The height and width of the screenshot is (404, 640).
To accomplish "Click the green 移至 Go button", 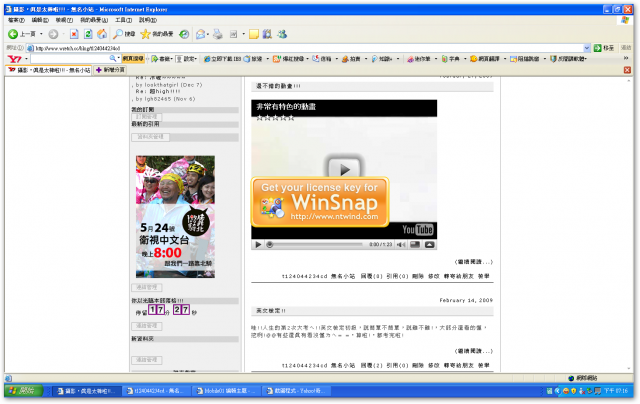I will pos(604,48).
